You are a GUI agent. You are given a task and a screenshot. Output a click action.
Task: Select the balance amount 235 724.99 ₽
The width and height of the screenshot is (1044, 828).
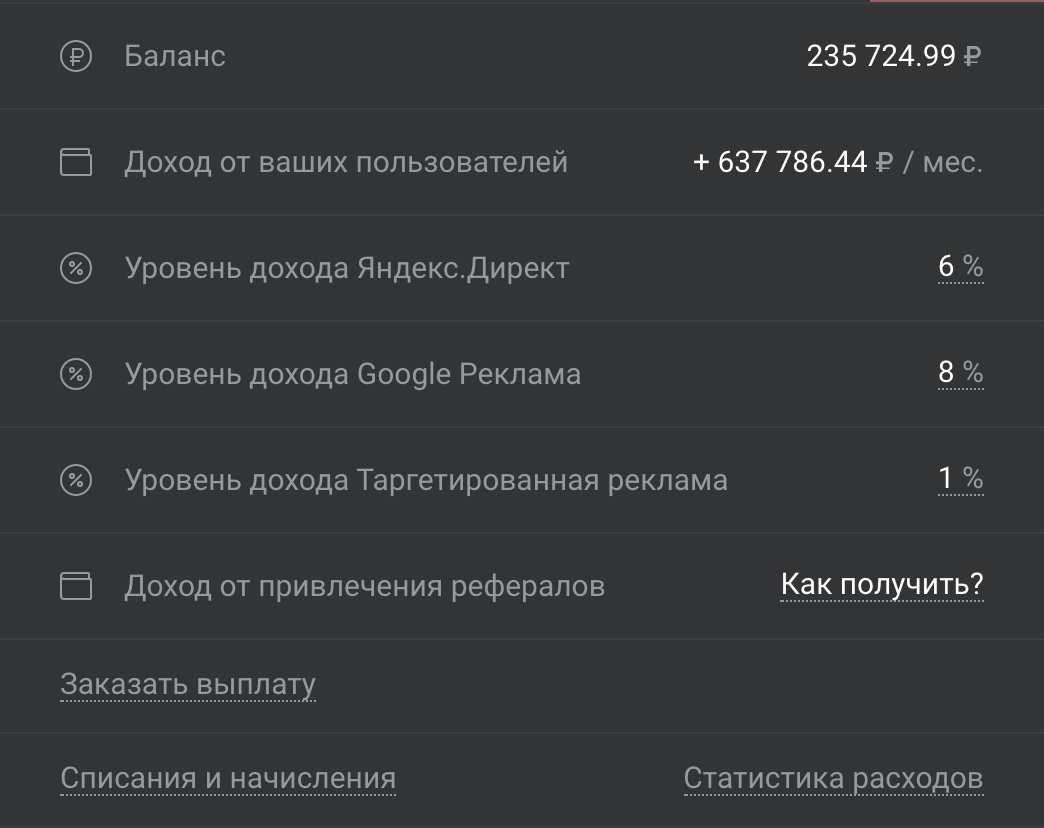[x=894, y=55]
